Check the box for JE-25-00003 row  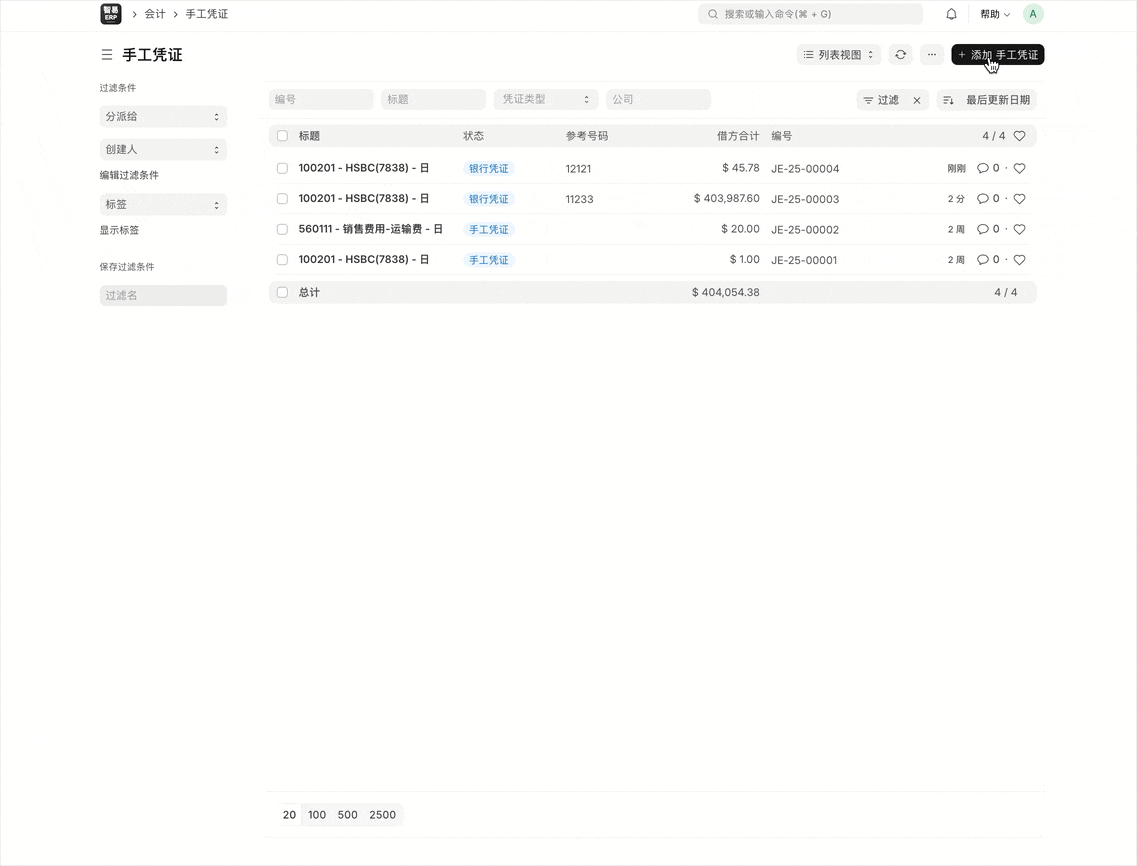282,199
